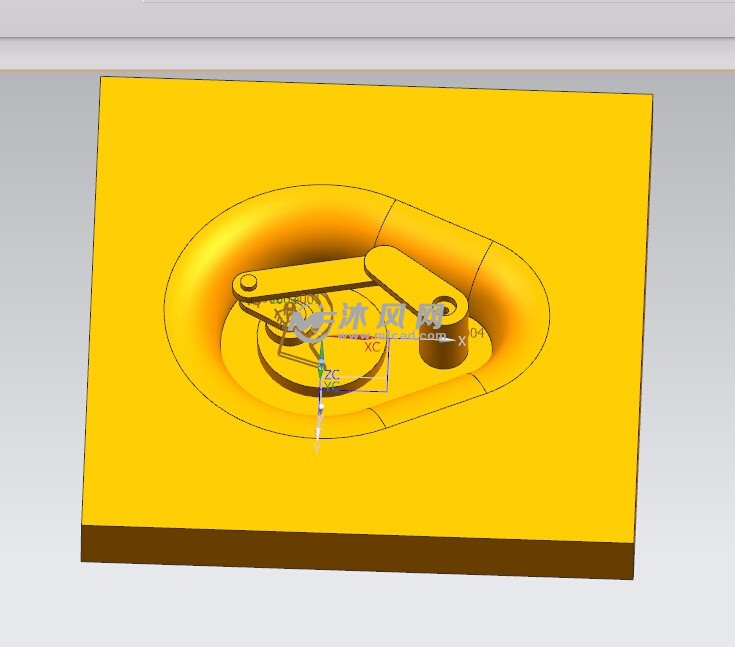The height and width of the screenshot is (647, 735).
Task: Click the red XC axis label
Action: (x=372, y=347)
